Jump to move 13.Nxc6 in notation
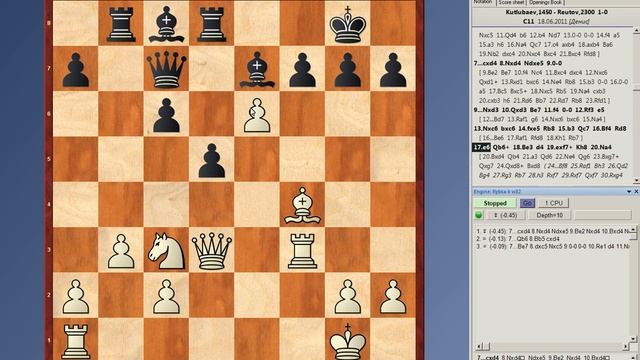The height and width of the screenshot is (360, 640). click(486, 129)
